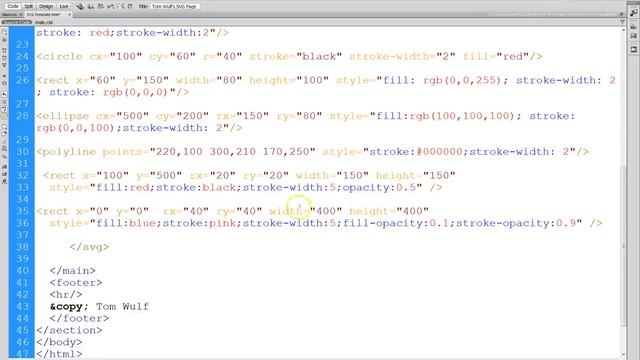Turn on Live view
Viewport: 640px width, 360px height.
(64, 6)
